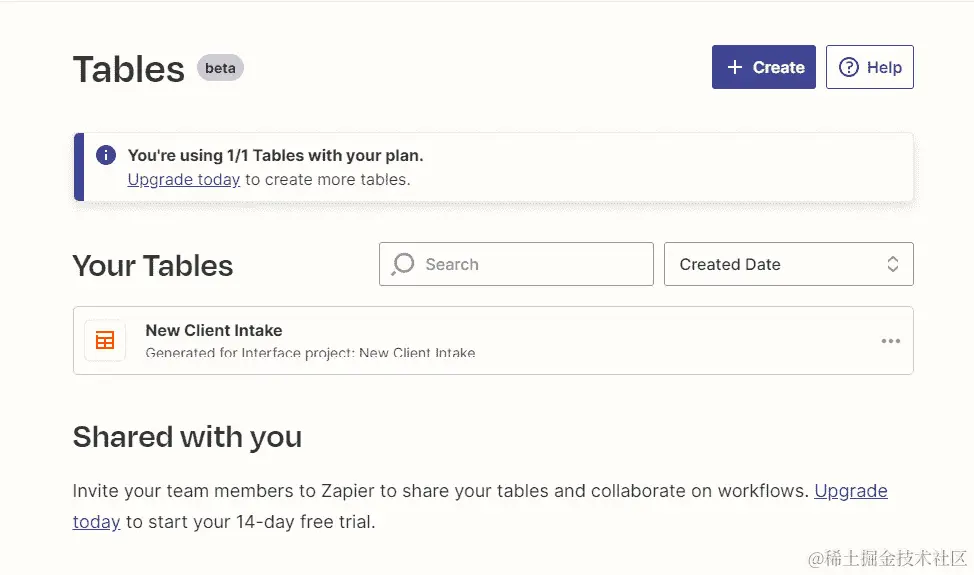Click the Create button

[x=763, y=67]
